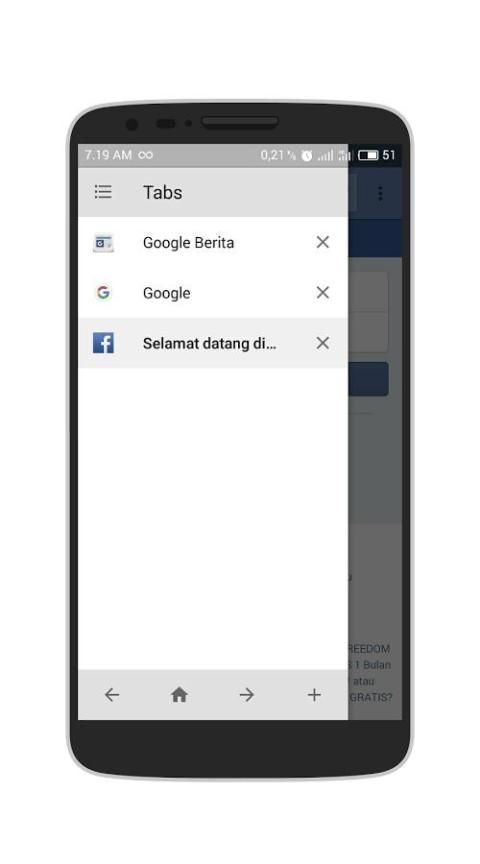Go back with the left arrow
Screen dimensions: 480x864
tap(112, 695)
